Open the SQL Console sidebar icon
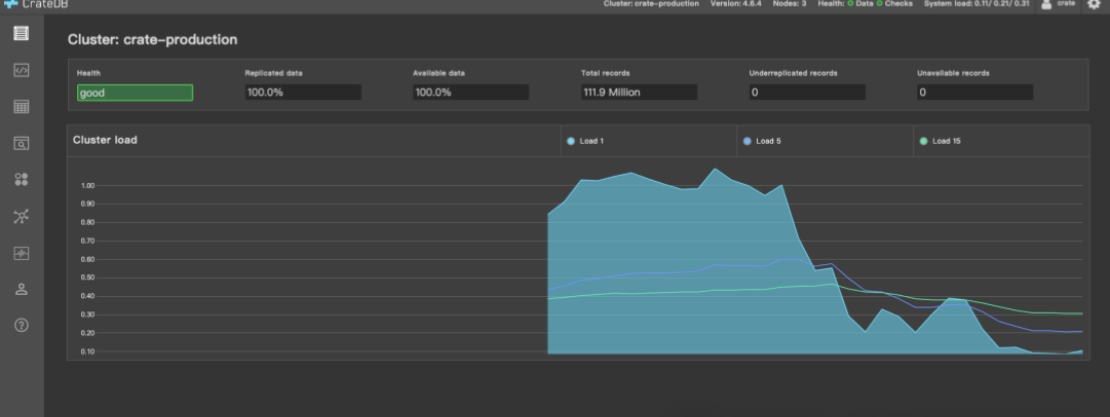This screenshot has height=417, width=1110. click(21, 70)
